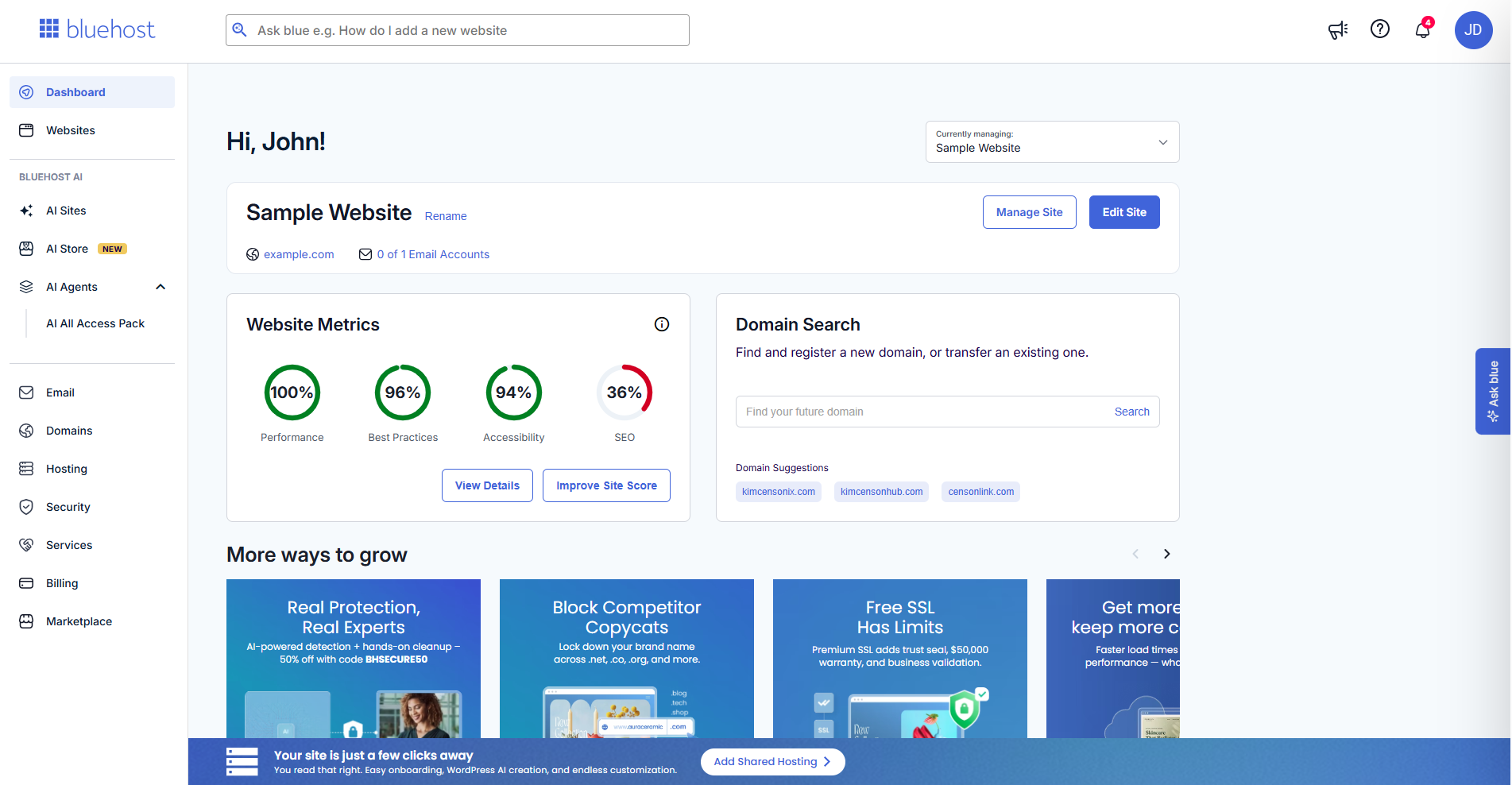The height and width of the screenshot is (785, 1512).
Task: Open the example.com link
Action: 299,254
